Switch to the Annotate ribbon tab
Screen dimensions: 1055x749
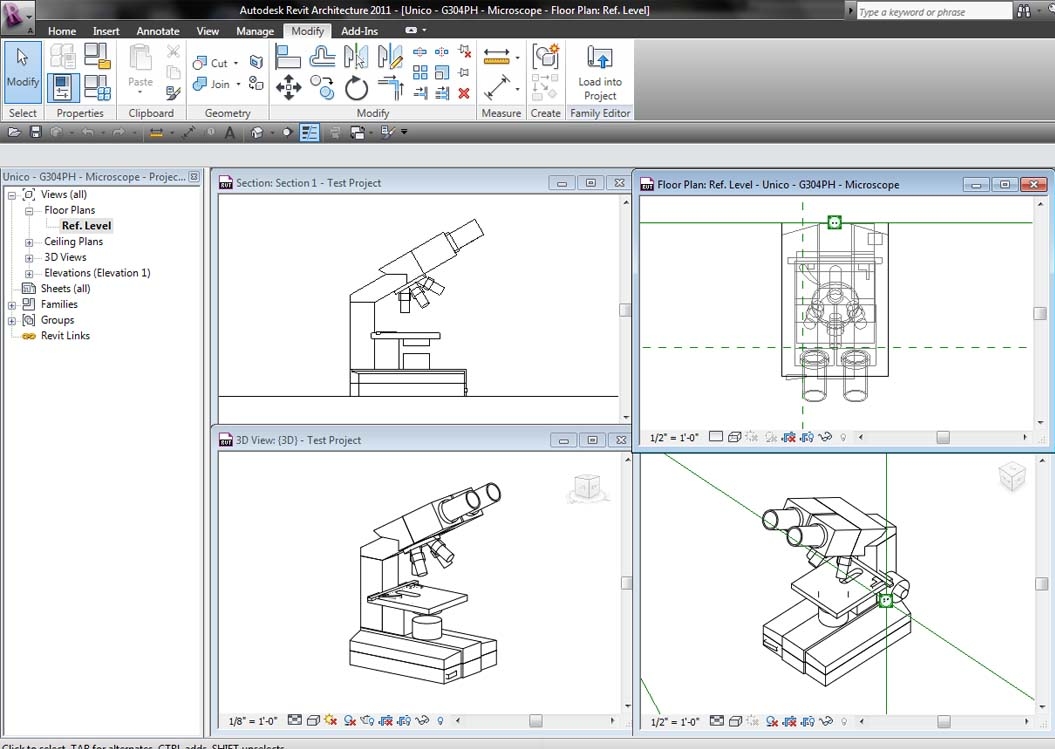(157, 30)
